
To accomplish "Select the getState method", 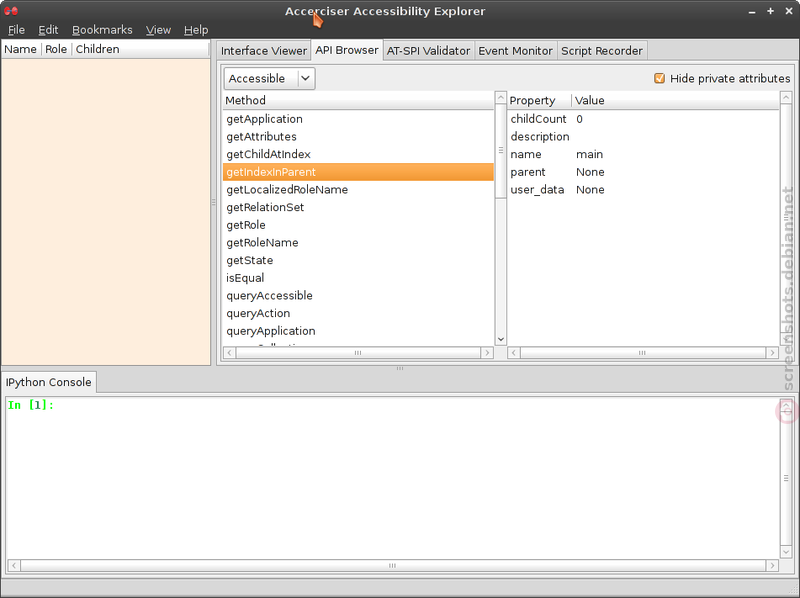I will tap(358, 260).
